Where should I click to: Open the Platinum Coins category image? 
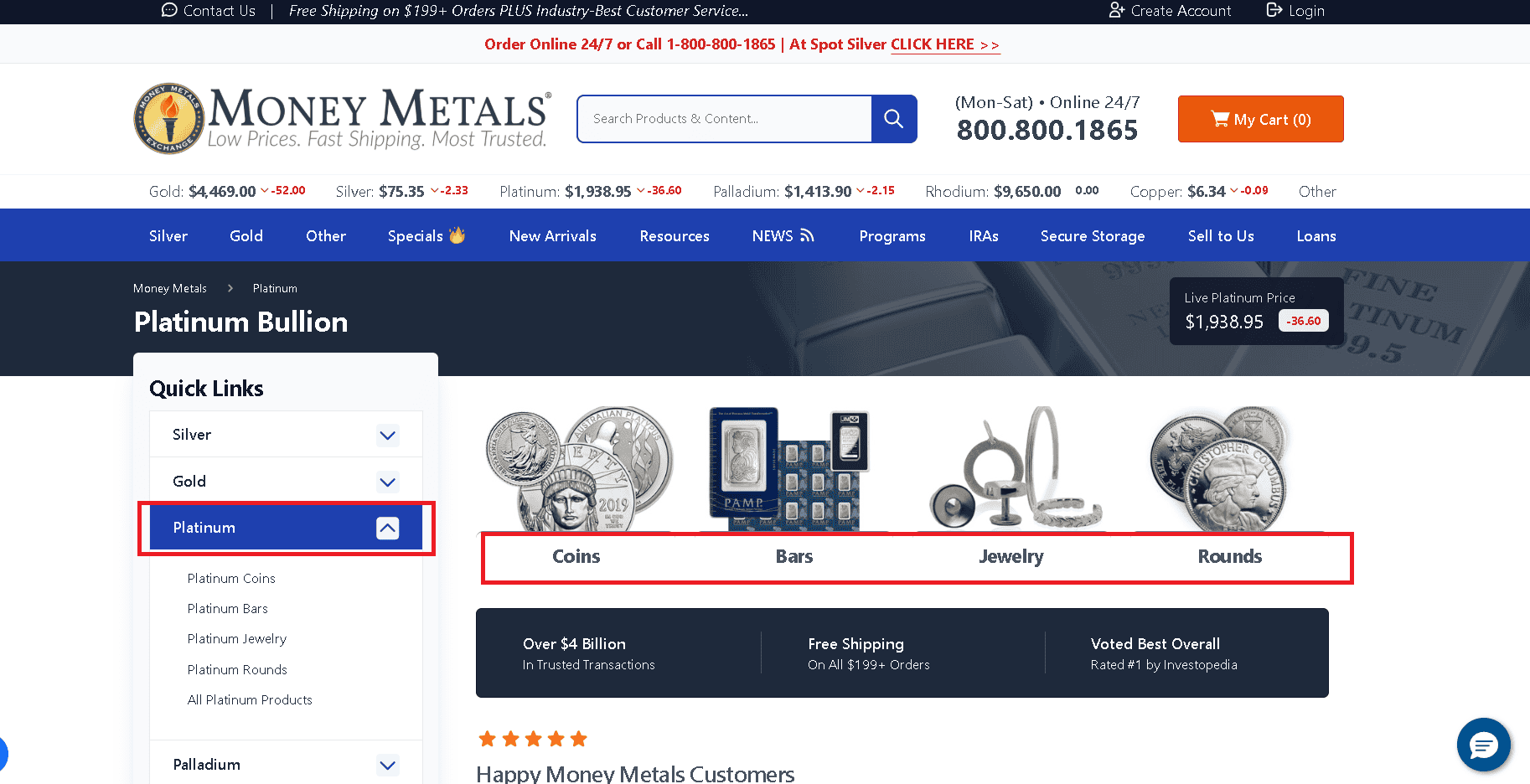pyautogui.click(x=578, y=469)
